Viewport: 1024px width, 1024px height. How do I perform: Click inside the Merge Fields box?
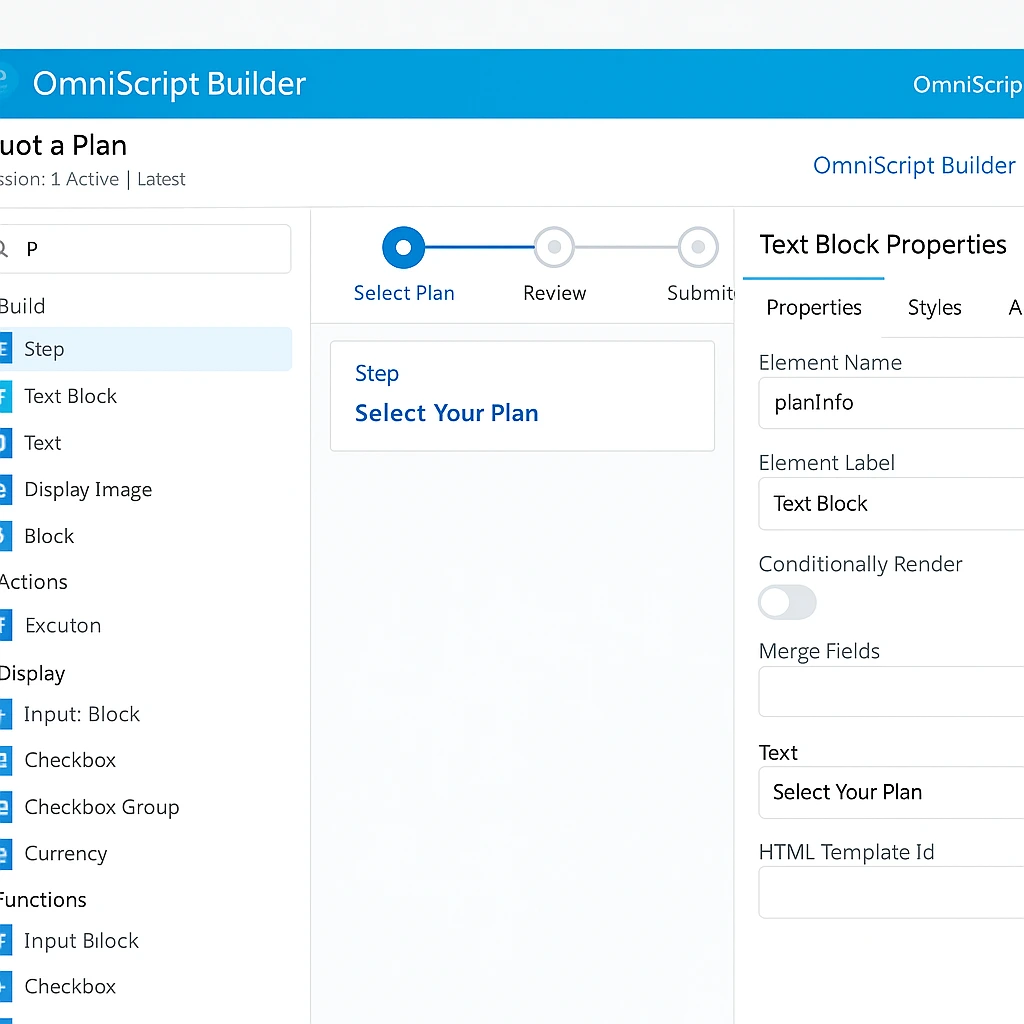pos(890,691)
